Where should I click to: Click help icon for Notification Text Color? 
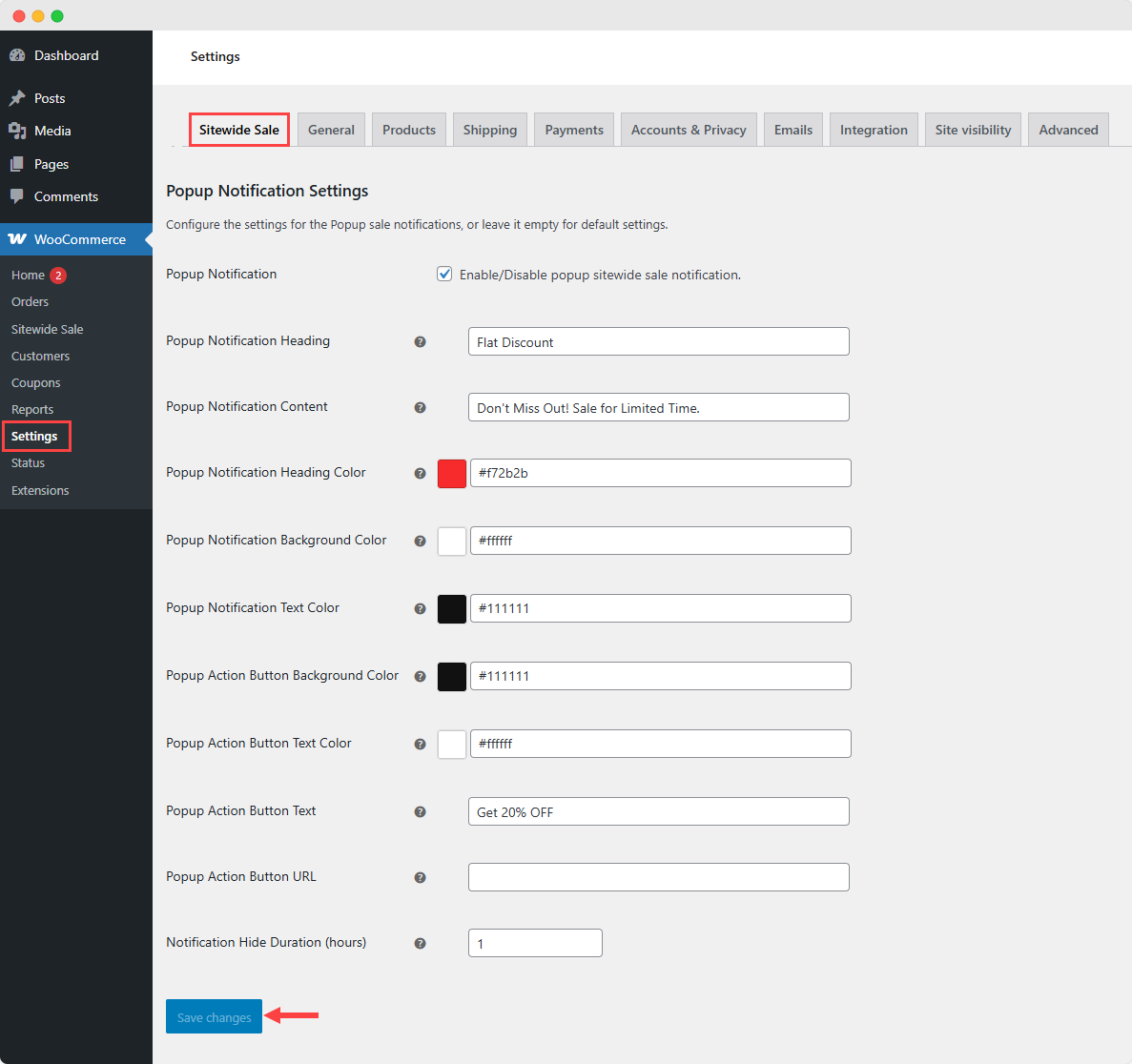421,609
